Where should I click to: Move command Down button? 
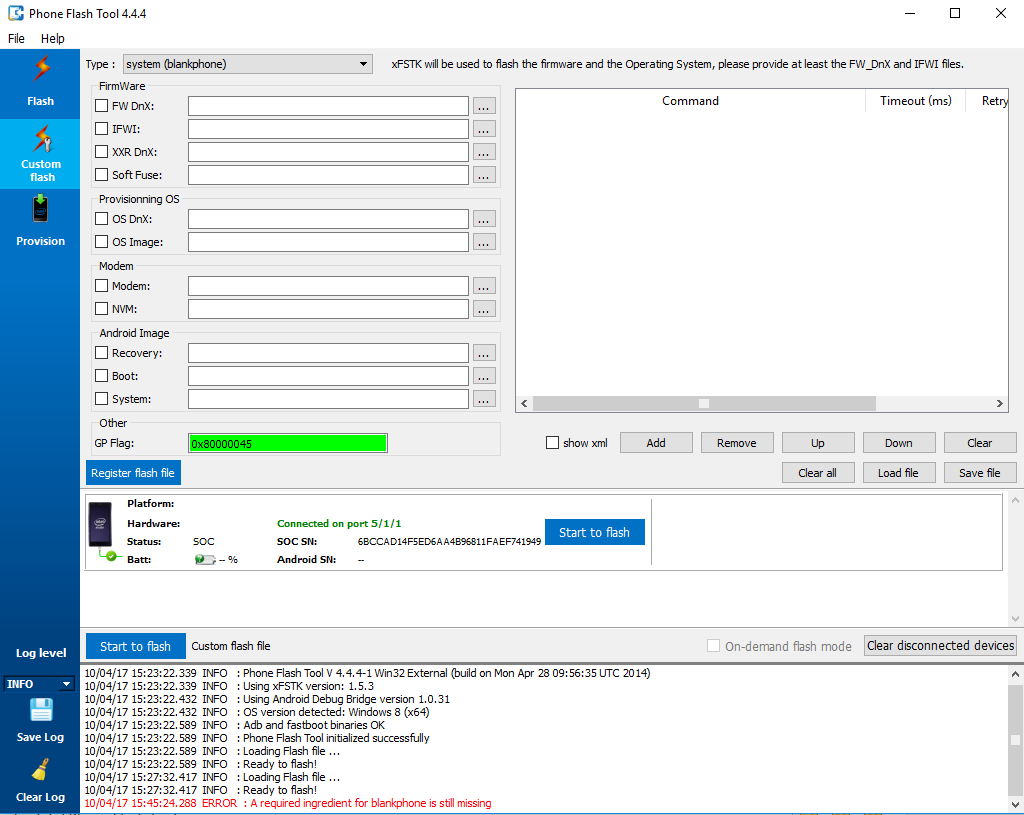coord(899,443)
